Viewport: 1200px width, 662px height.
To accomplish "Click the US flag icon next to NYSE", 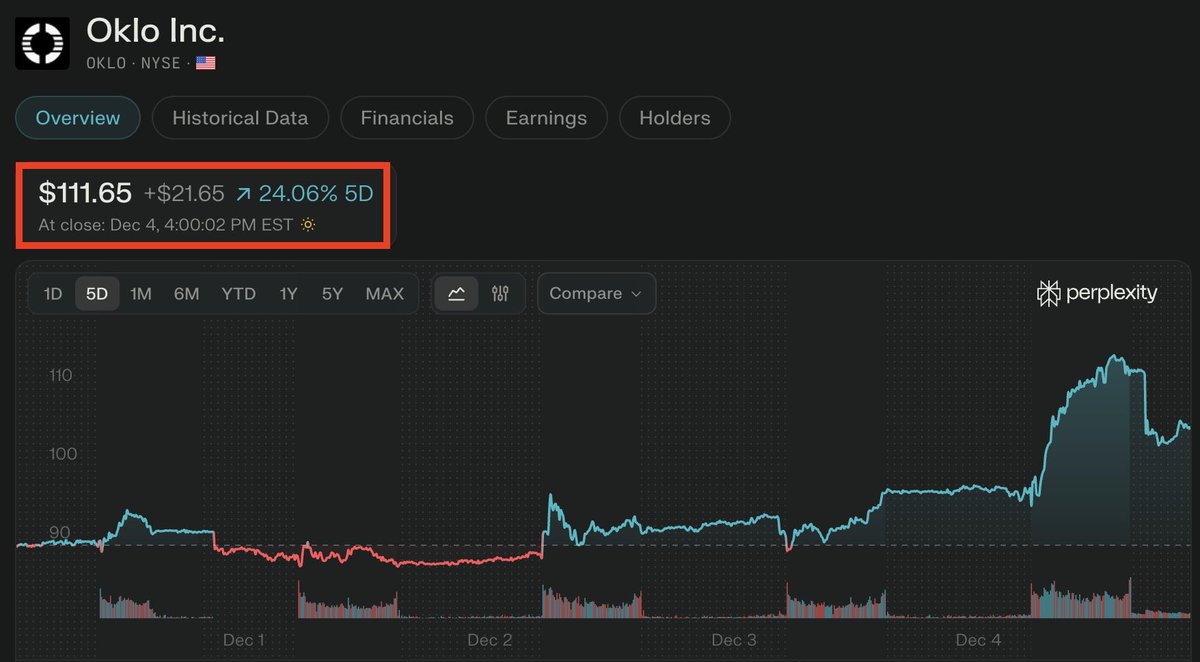I will coord(206,63).
